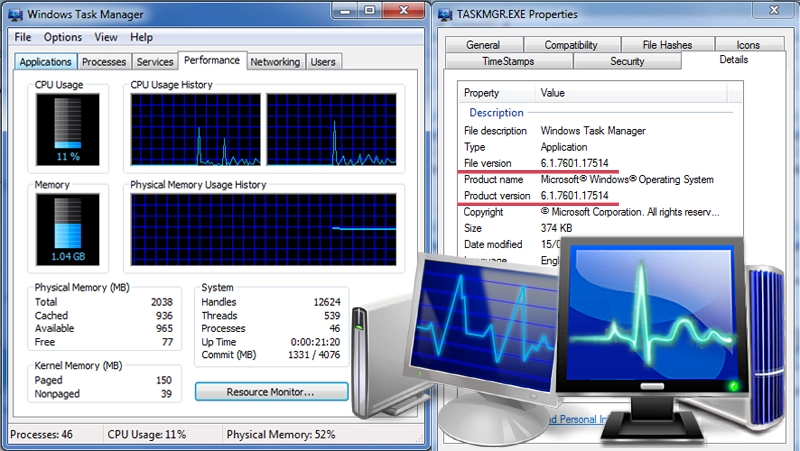Click the Up Time value 0:00:21:20
The image size is (800, 451).
click(315, 342)
